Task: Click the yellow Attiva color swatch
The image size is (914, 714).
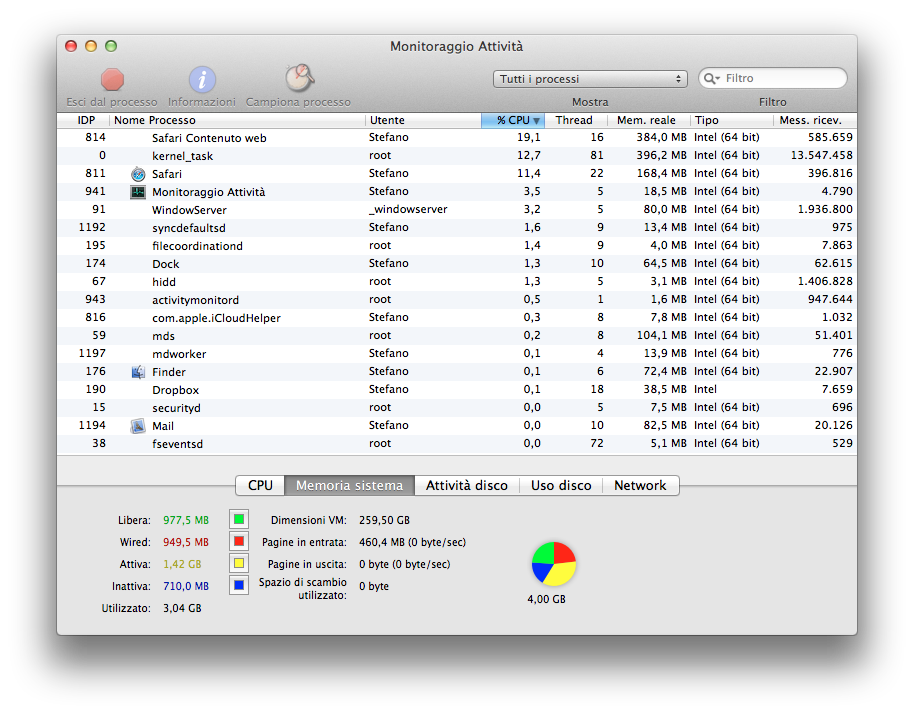Action: (x=239, y=564)
